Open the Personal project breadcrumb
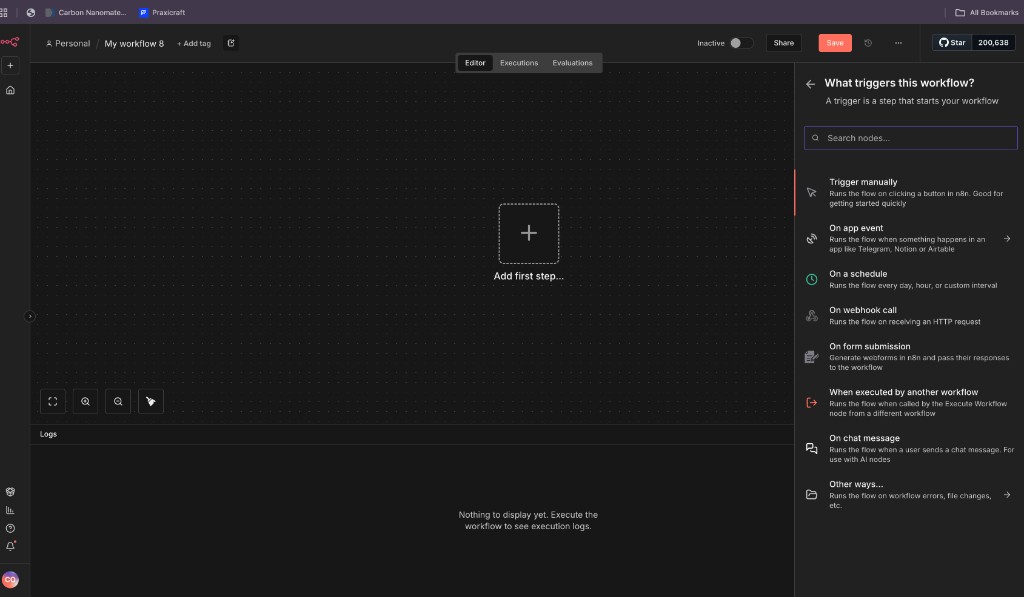Image resolution: width=1024 pixels, height=597 pixels. 68,44
